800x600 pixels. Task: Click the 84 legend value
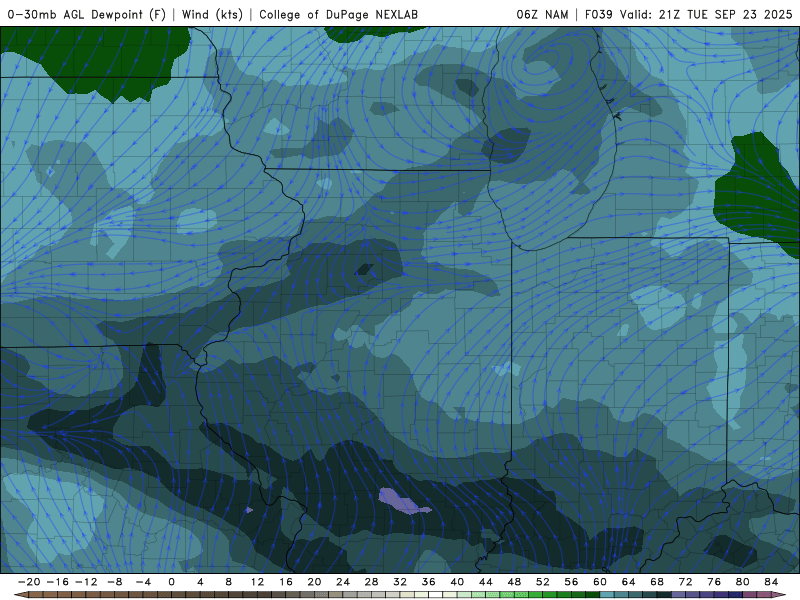coord(771,582)
